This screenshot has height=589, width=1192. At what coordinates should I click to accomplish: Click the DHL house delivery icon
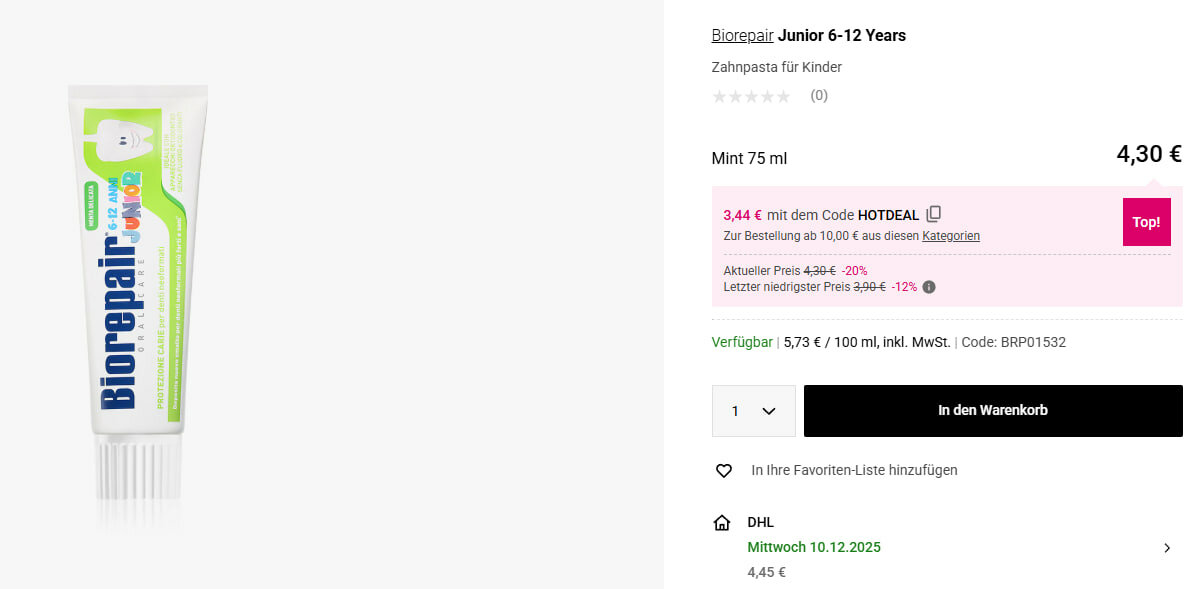click(x=722, y=522)
